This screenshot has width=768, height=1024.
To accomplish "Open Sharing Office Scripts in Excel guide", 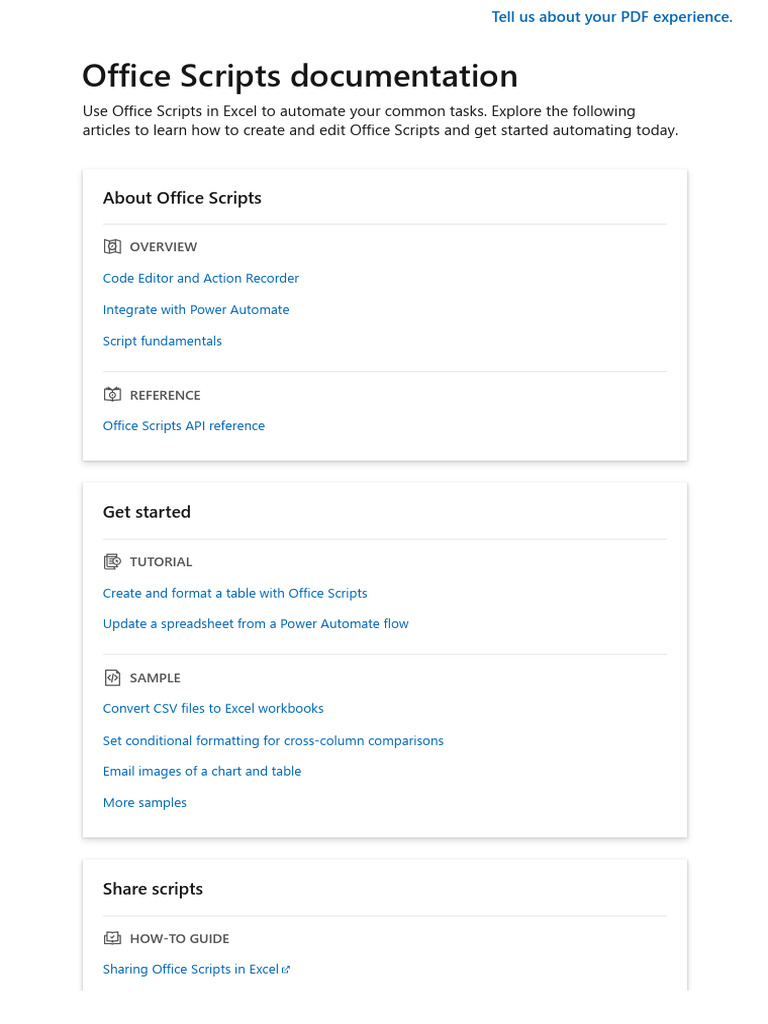I will (x=191, y=970).
